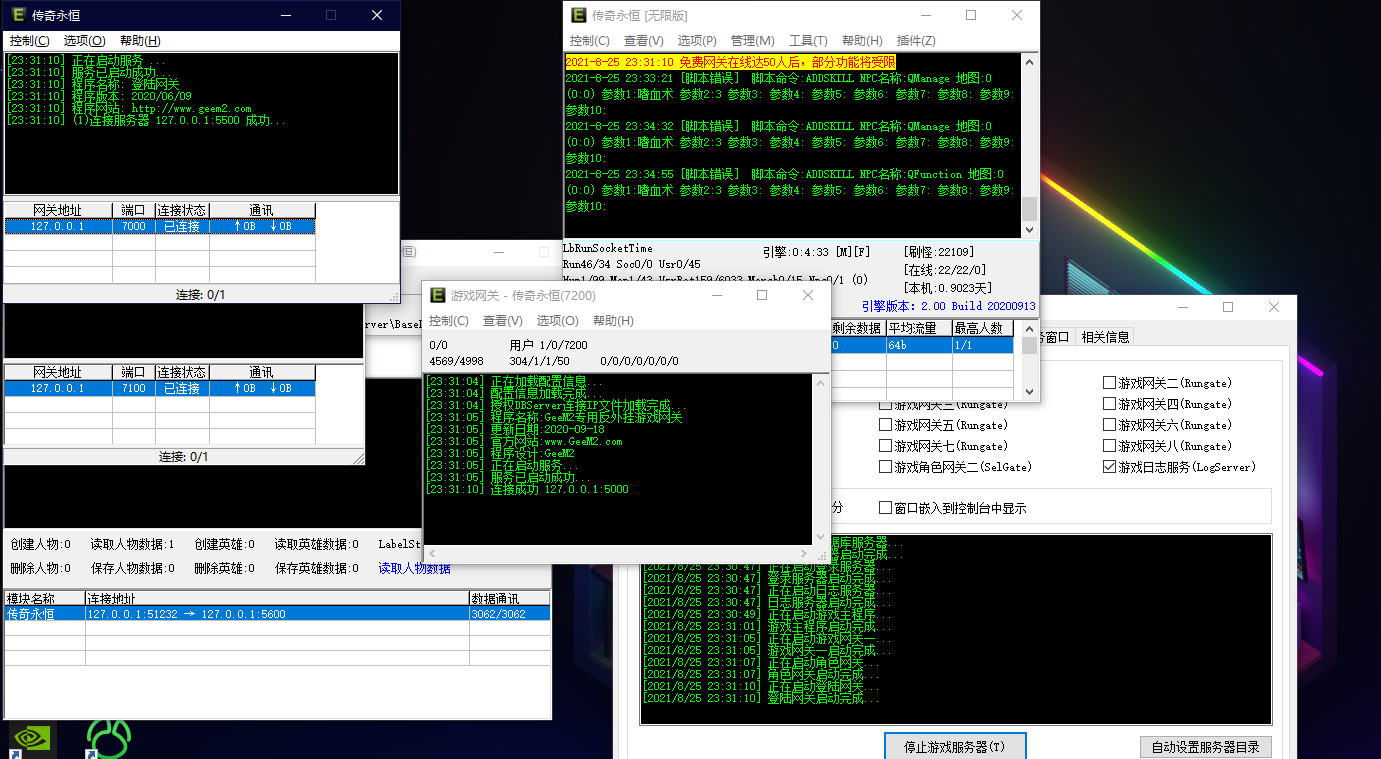Click vertical scrollbar of 游戏网关 log
This screenshot has width=1381, height=759.
coord(819,459)
